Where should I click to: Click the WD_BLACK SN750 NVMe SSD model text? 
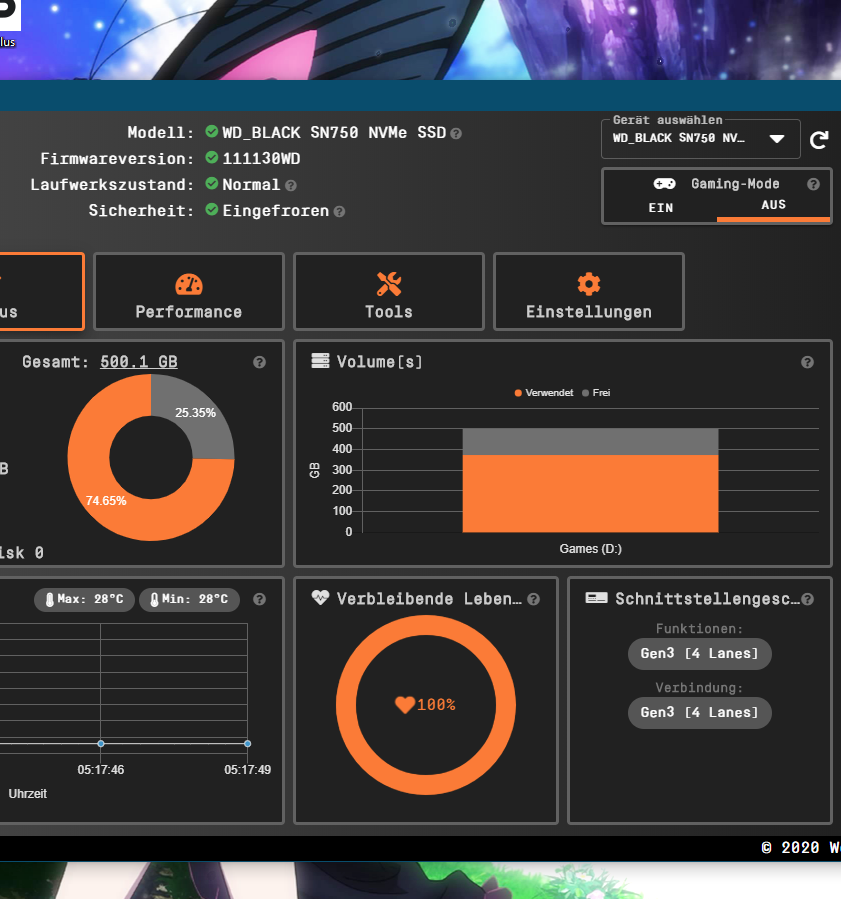pyautogui.click(x=334, y=132)
